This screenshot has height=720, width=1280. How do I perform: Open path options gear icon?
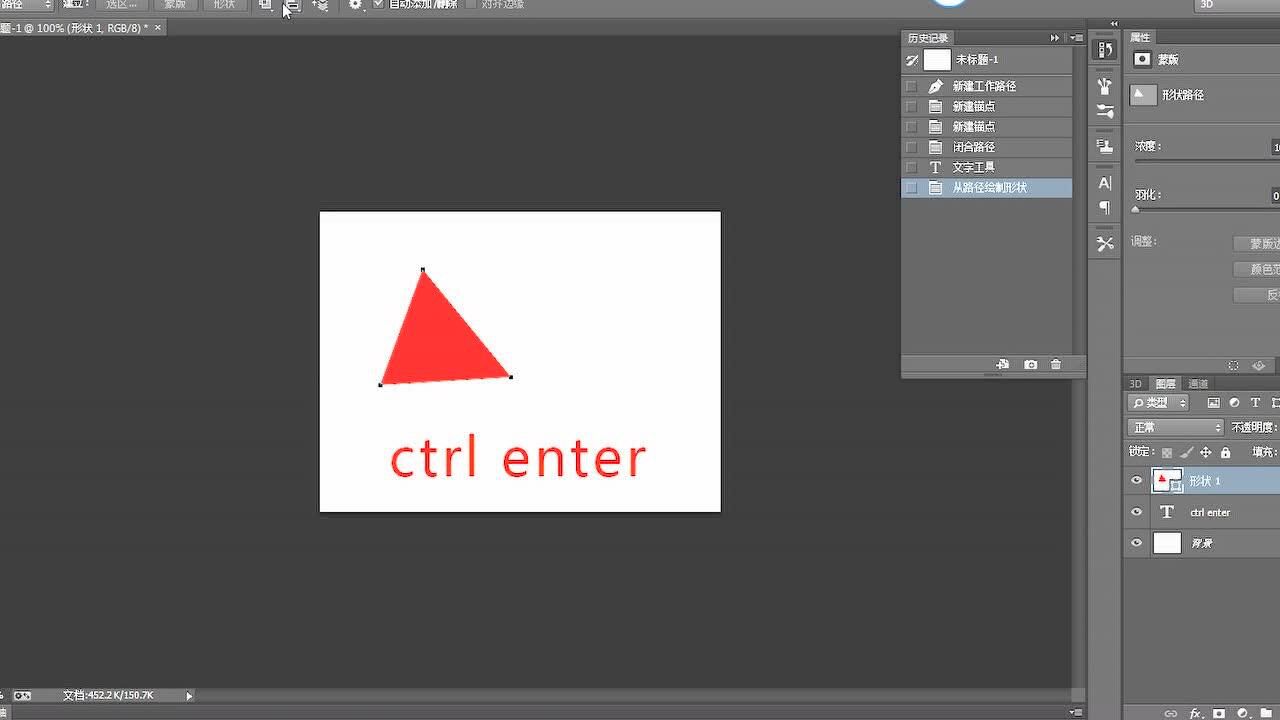click(355, 5)
